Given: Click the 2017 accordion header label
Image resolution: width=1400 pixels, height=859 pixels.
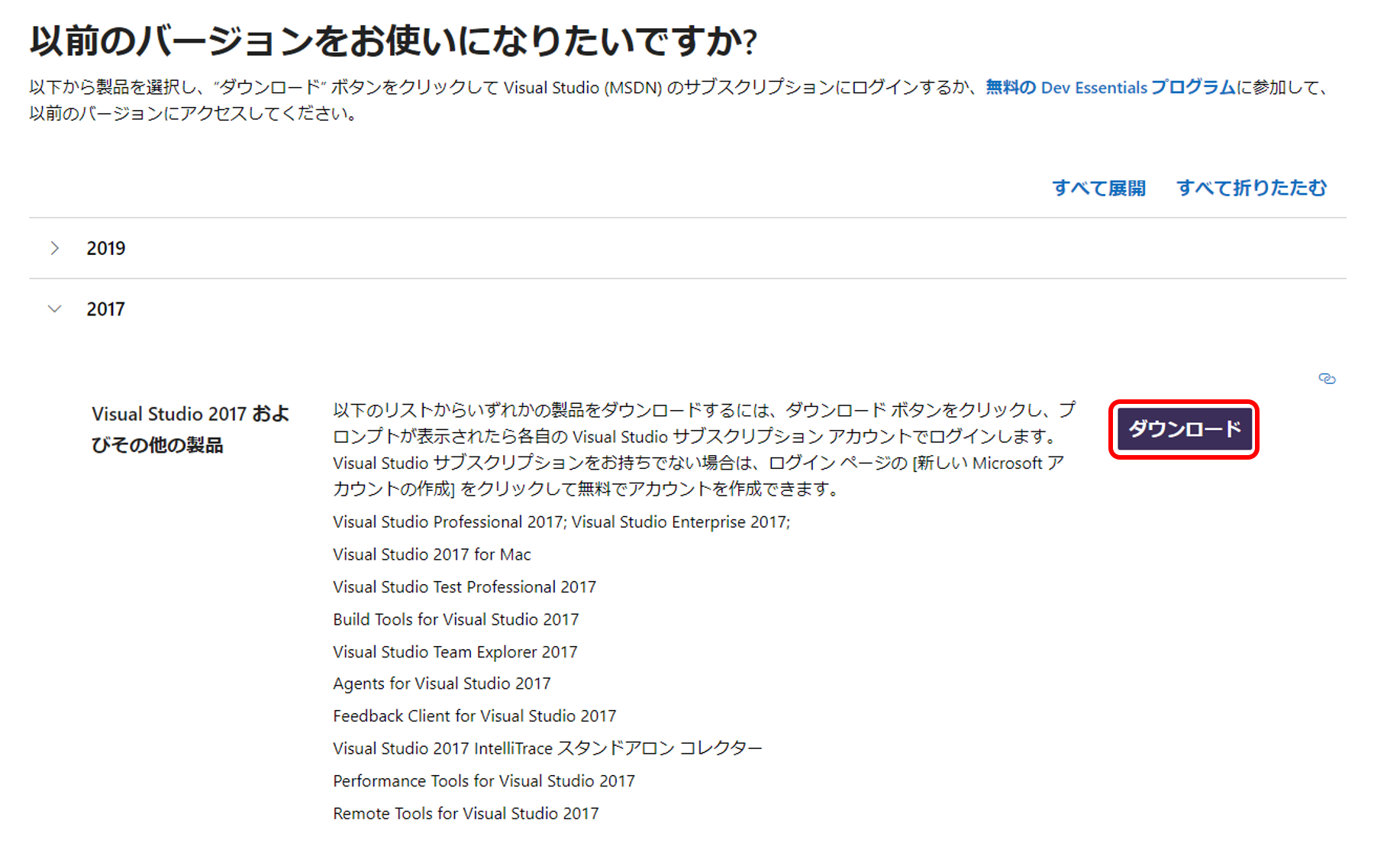Looking at the screenshot, I should click(105, 309).
